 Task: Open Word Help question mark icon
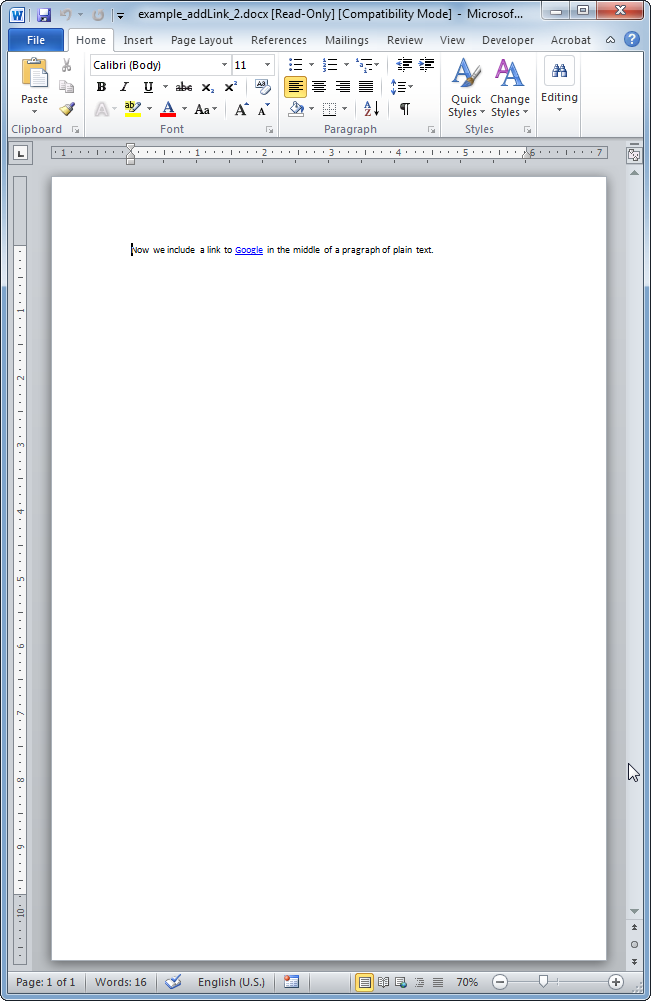pos(632,40)
